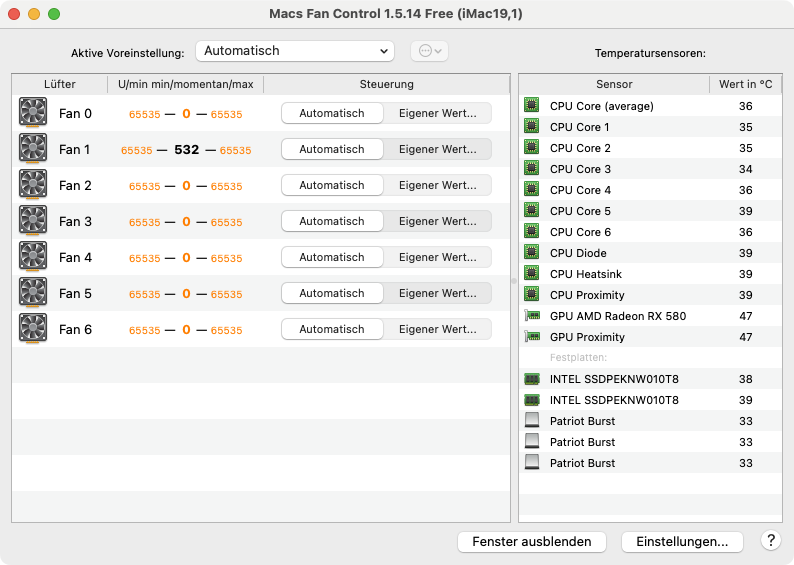Click the CPU Core (average) chip icon
The image size is (794, 565).
click(532, 106)
